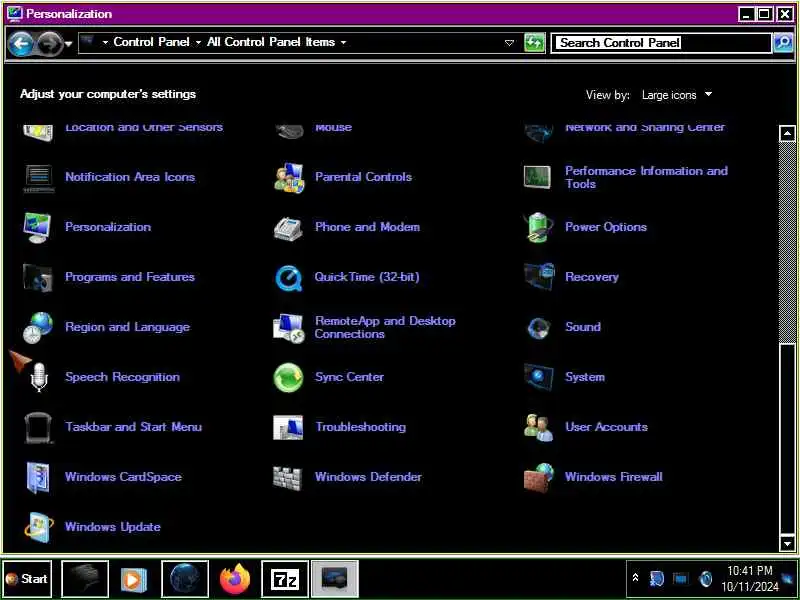Open the globe taskbar icon
Viewport: 800px width, 600px height.
point(185,579)
